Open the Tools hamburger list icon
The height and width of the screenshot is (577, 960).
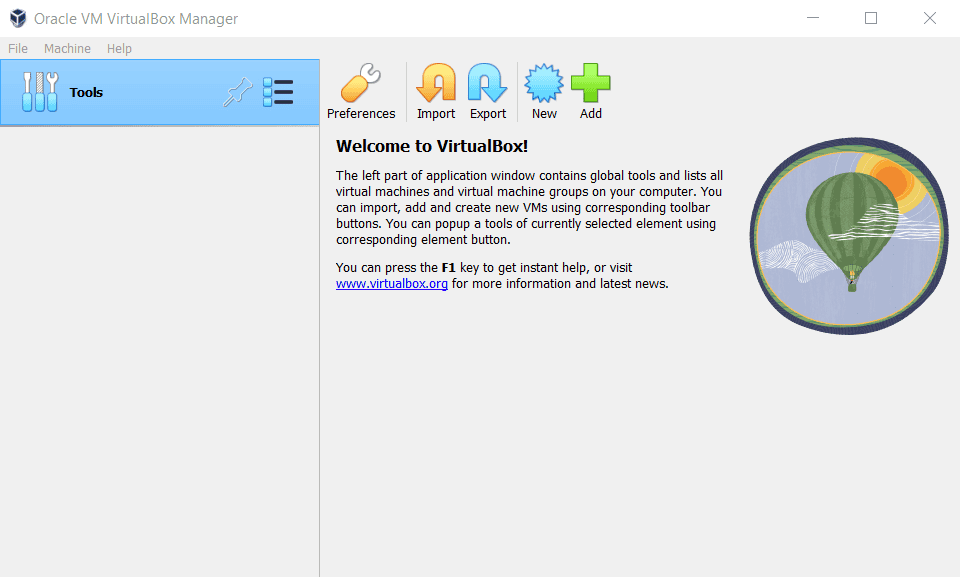[x=279, y=91]
